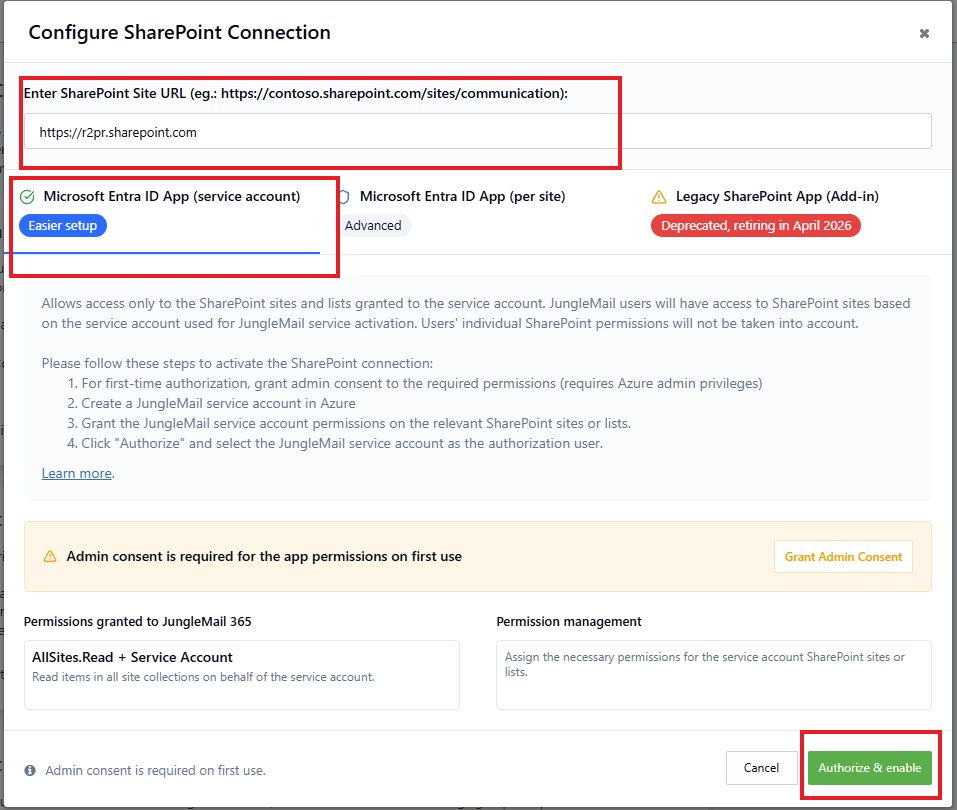Click the warning icon in admin consent banner
The width and height of the screenshot is (957, 810).
pos(50,556)
